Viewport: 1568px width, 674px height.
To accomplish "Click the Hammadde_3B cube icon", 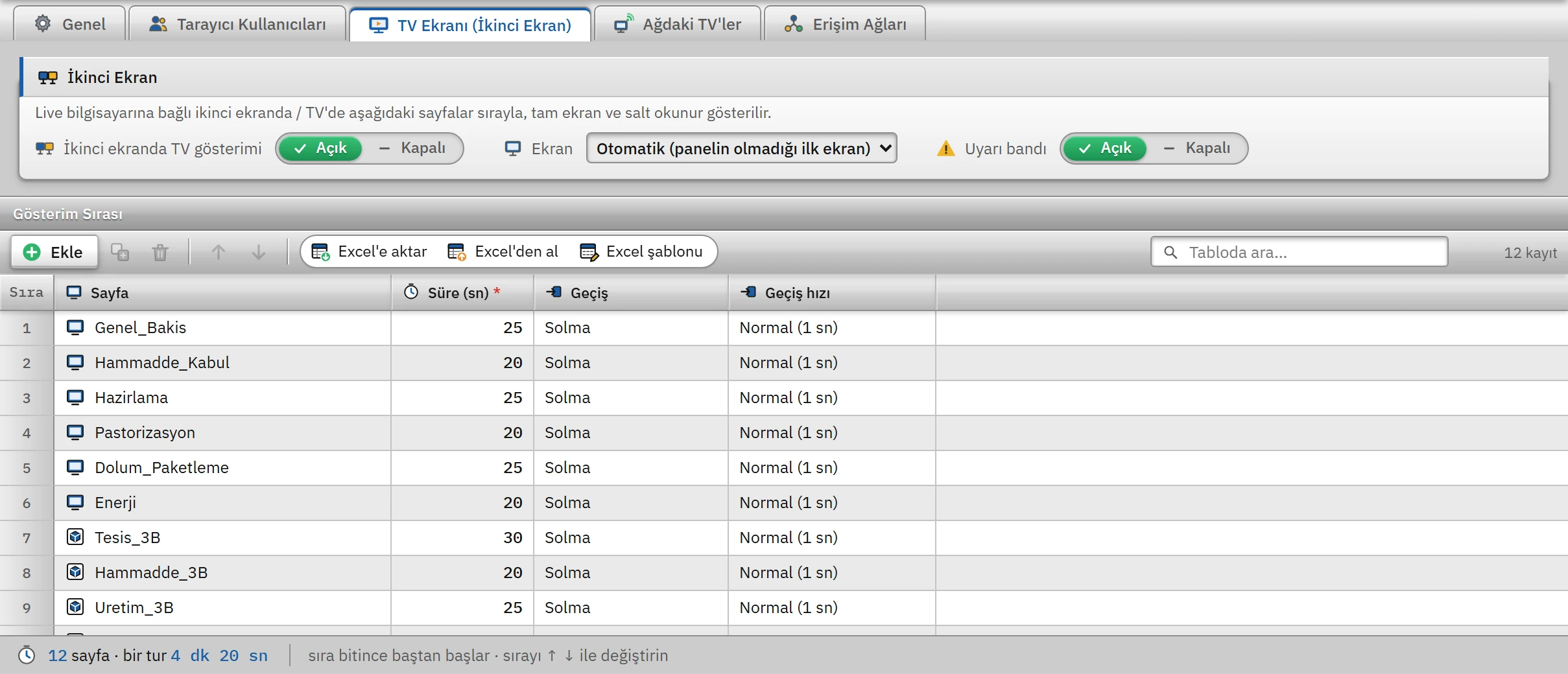I will [x=75, y=572].
